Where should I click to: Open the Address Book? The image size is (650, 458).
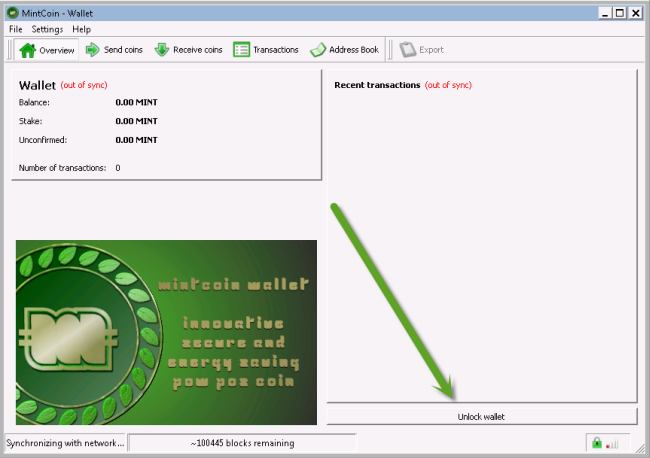coord(344,50)
